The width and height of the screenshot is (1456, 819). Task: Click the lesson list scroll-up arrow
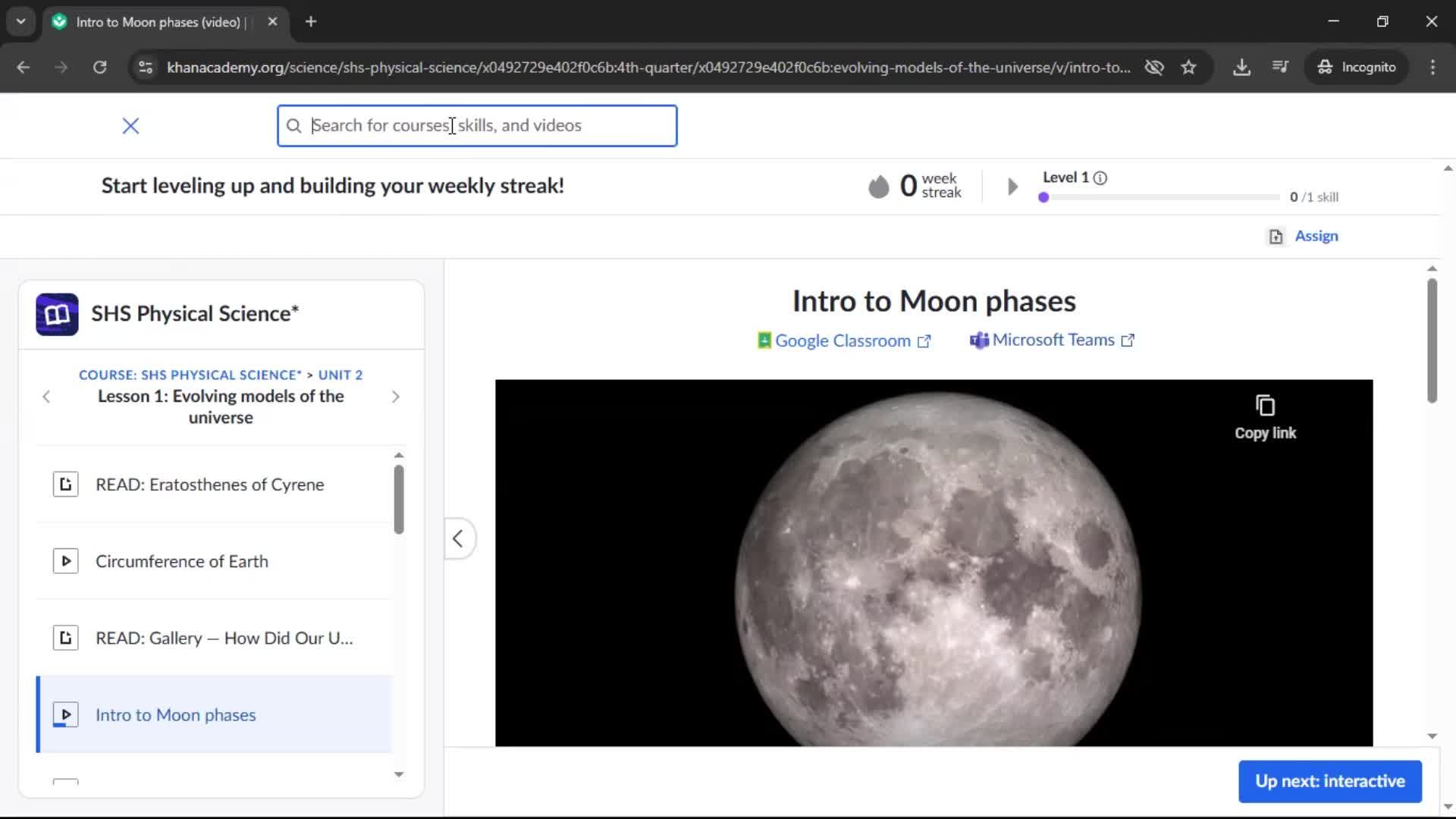point(399,455)
